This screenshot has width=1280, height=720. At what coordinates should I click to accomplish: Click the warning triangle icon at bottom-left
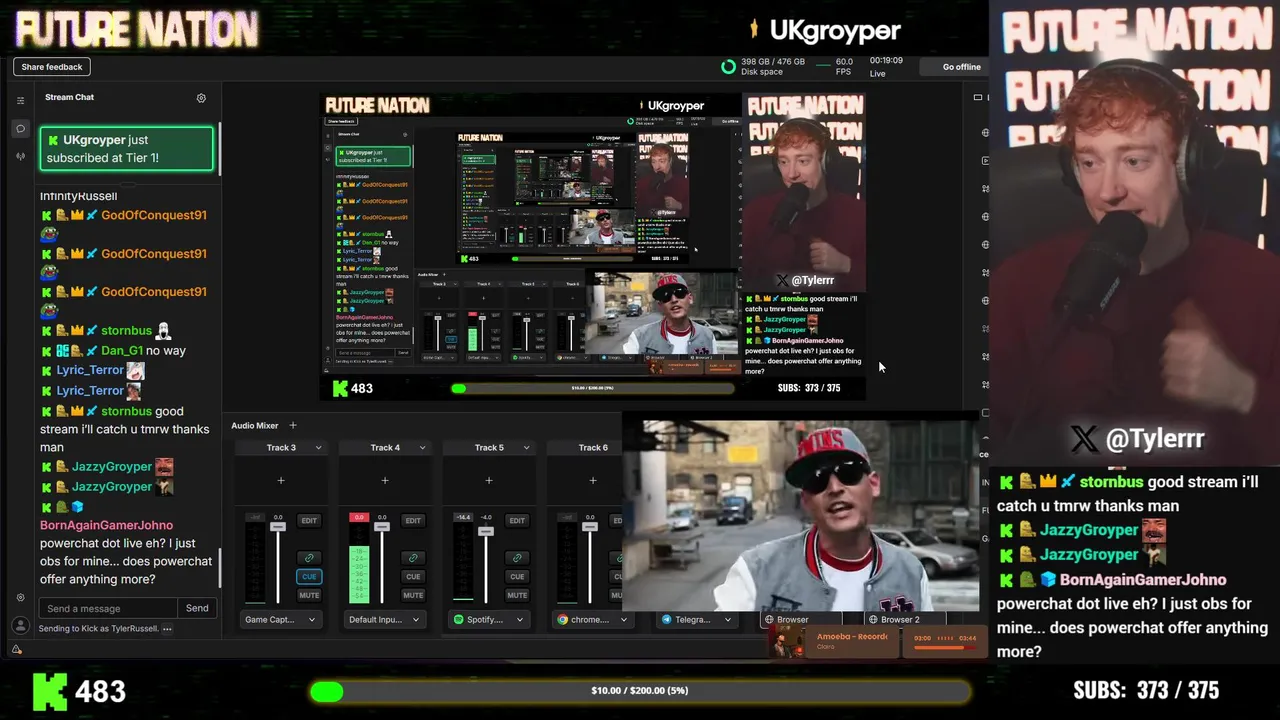click(x=16, y=650)
